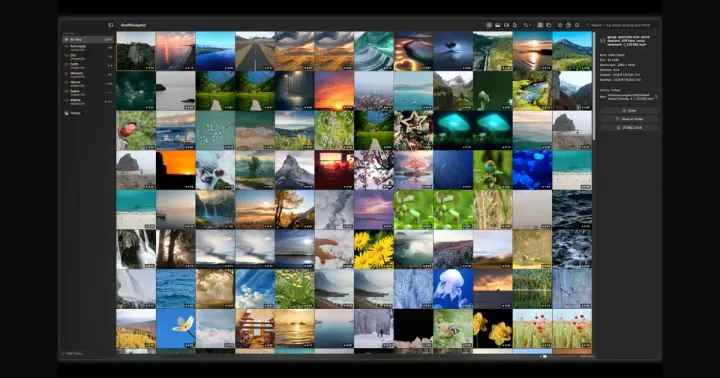Select the factory smoke stack thumbnail
This screenshot has width=720, height=378.
coord(334,209)
